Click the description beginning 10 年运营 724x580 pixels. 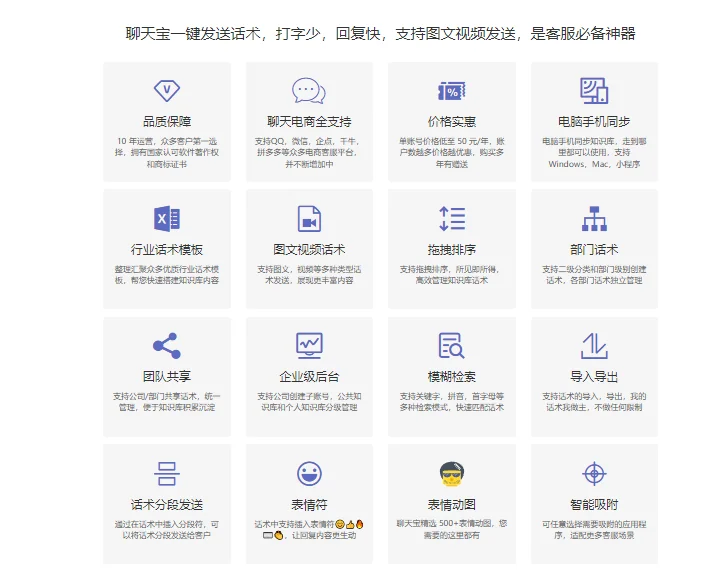pos(167,152)
